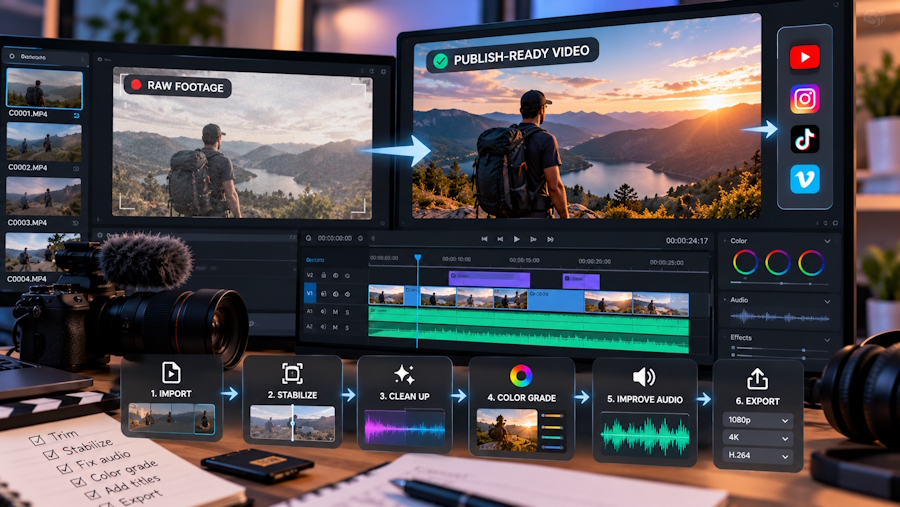
Task: Select the C0003.MP4 clip thumbnail
Action: [44, 197]
